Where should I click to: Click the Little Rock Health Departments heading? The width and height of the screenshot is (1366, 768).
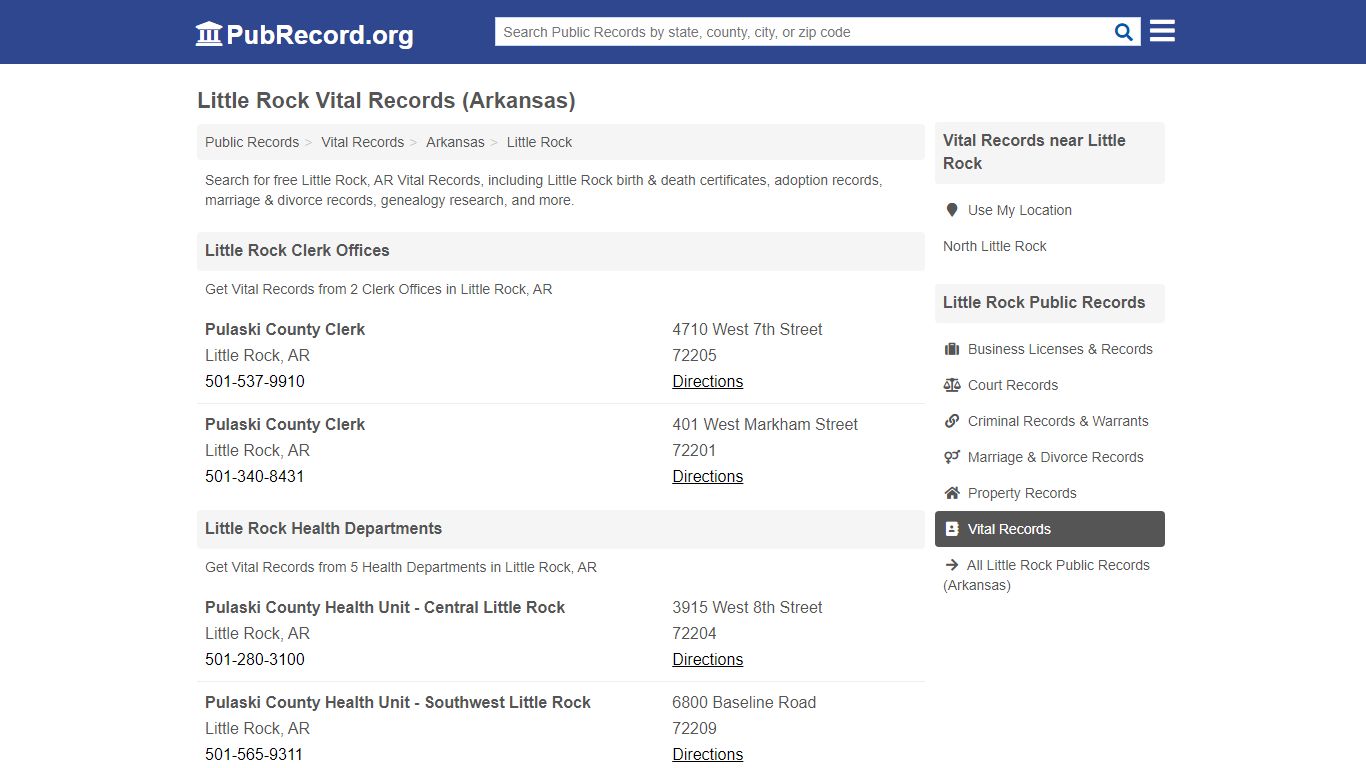pyautogui.click(x=323, y=528)
